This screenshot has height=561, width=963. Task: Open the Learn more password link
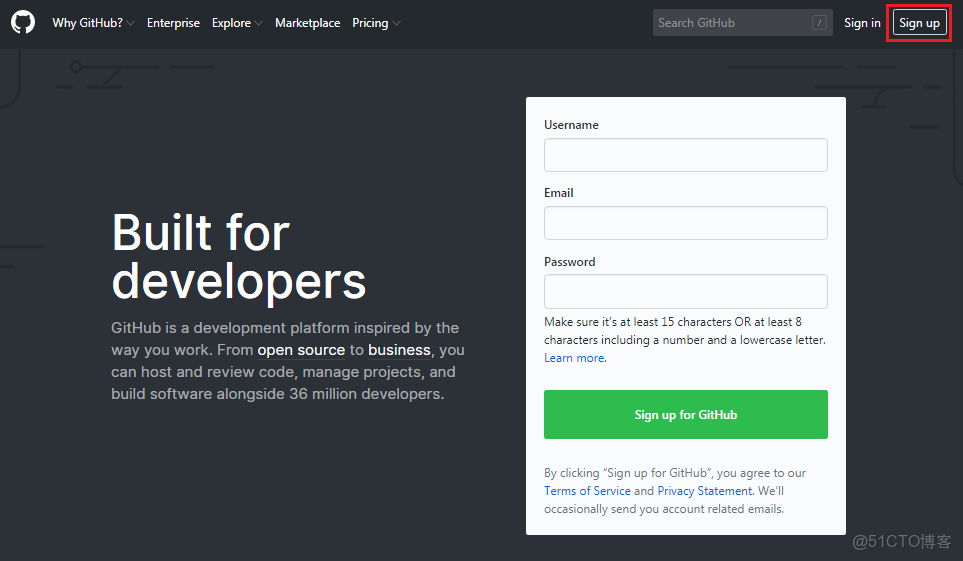coord(574,358)
